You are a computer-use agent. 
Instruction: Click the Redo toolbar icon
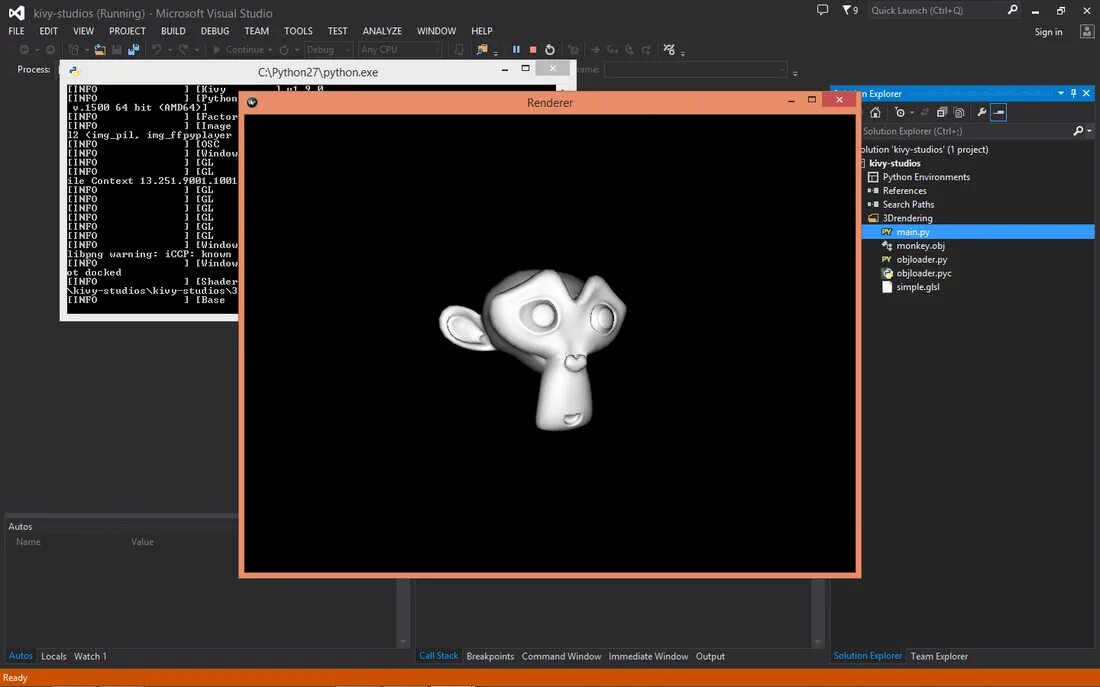183,50
